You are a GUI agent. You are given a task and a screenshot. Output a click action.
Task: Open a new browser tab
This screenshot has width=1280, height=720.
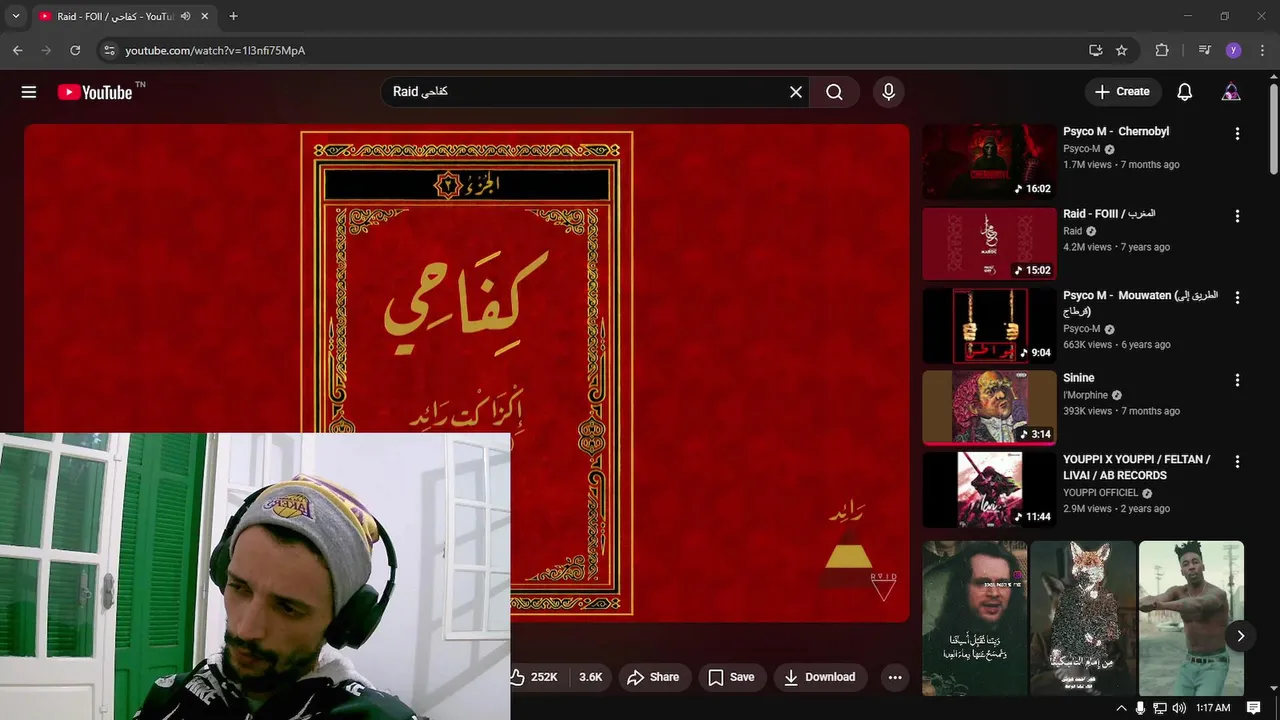pyautogui.click(x=233, y=16)
